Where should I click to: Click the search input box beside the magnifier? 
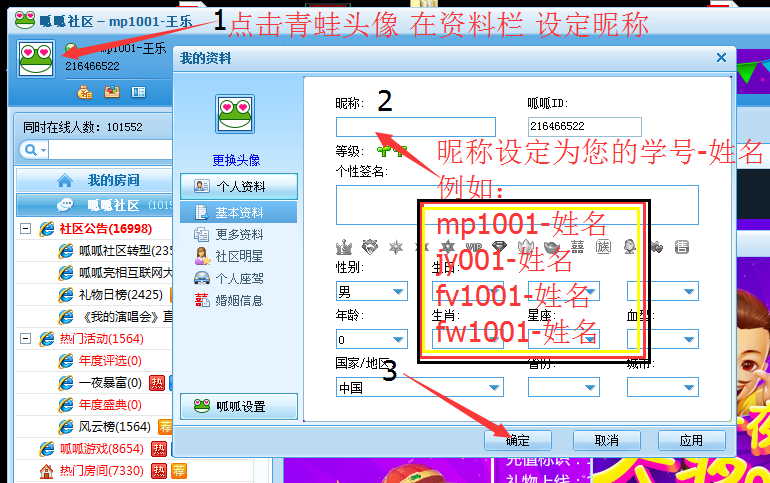[111, 150]
